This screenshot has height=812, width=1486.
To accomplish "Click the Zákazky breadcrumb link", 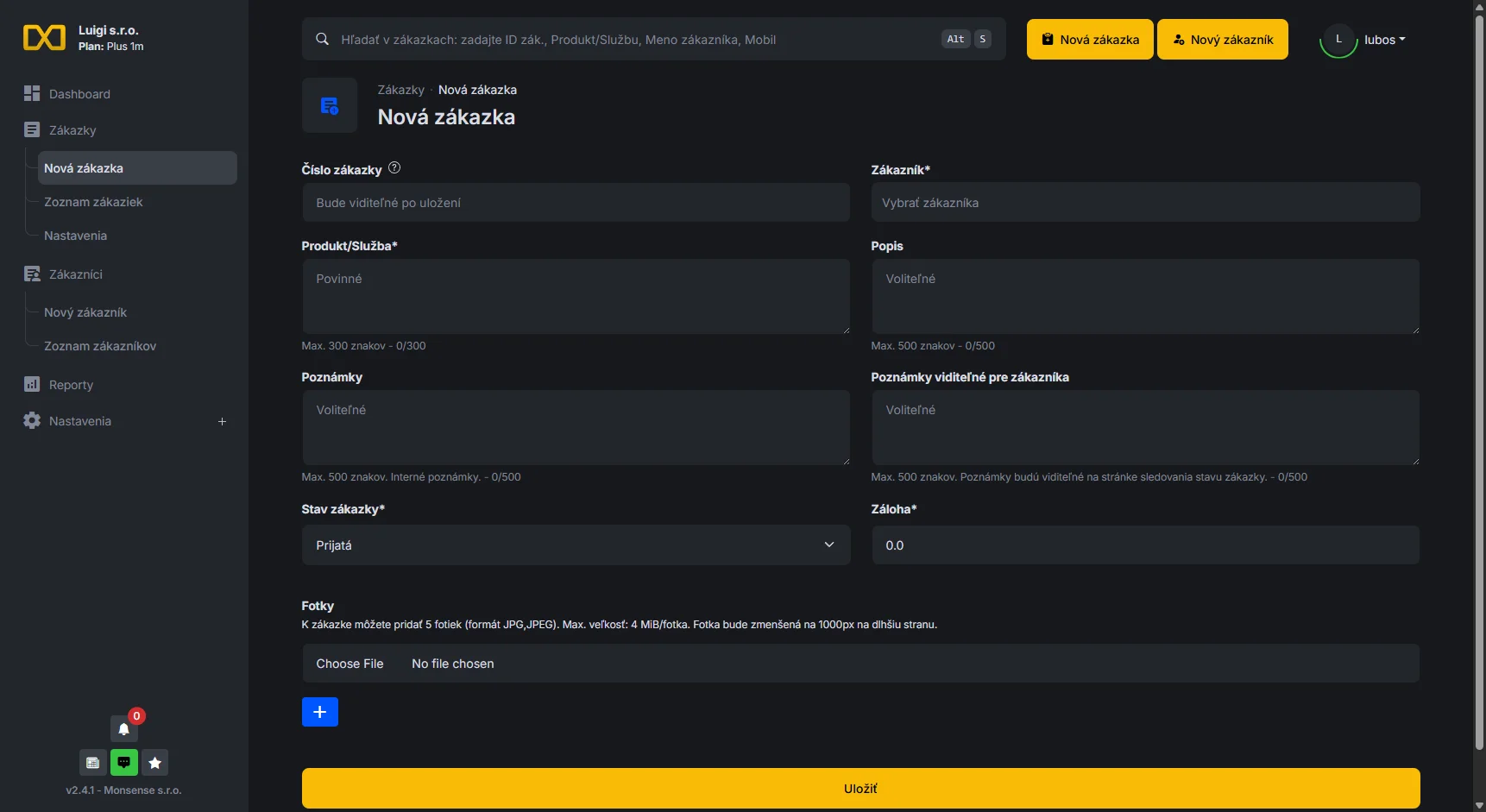I will pos(400,90).
